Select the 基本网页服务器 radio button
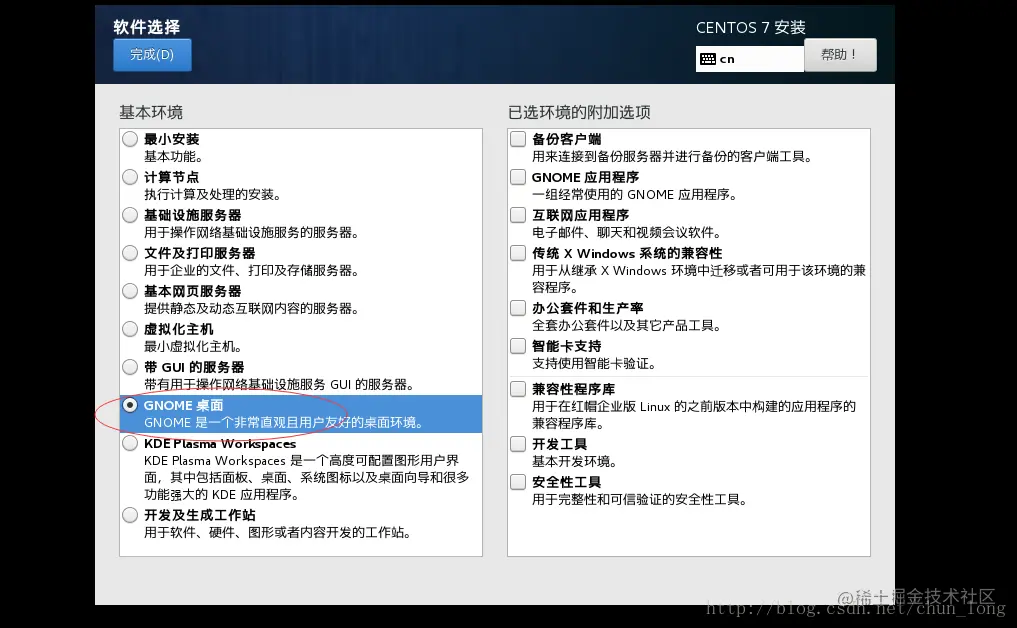The width and height of the screenshot is (1017, 628). coord(130,291)
